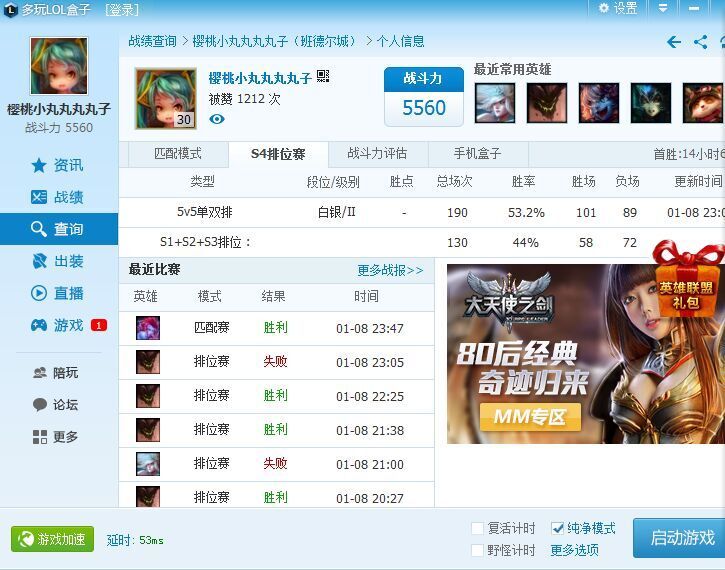The width and height of the screenshot is (725, 570).
Task: Click the 樱桃小丸丸丸丸子（班德尔城） breadcrumb
Action: [275, 42]
